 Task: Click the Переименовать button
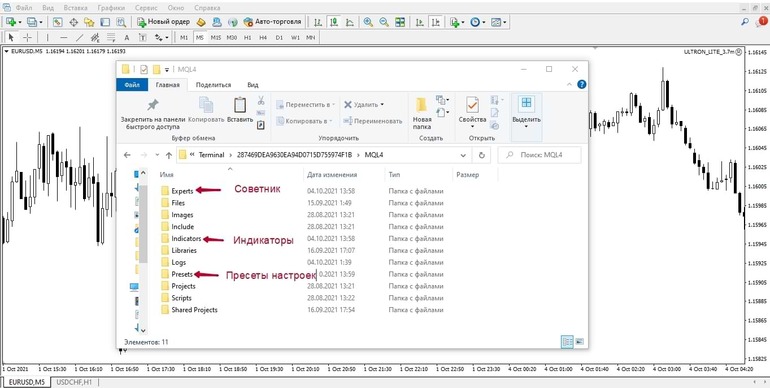click(x=372, y=120)
